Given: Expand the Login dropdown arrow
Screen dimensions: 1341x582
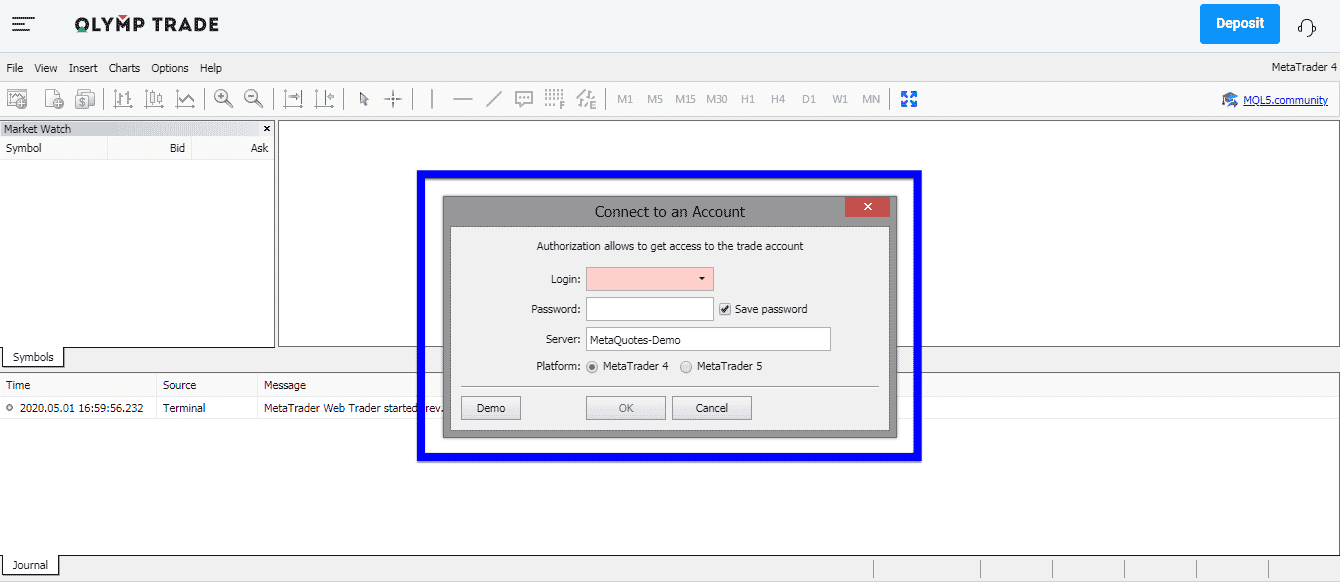Looking at the screenshot, I should (x=702, y=279).
